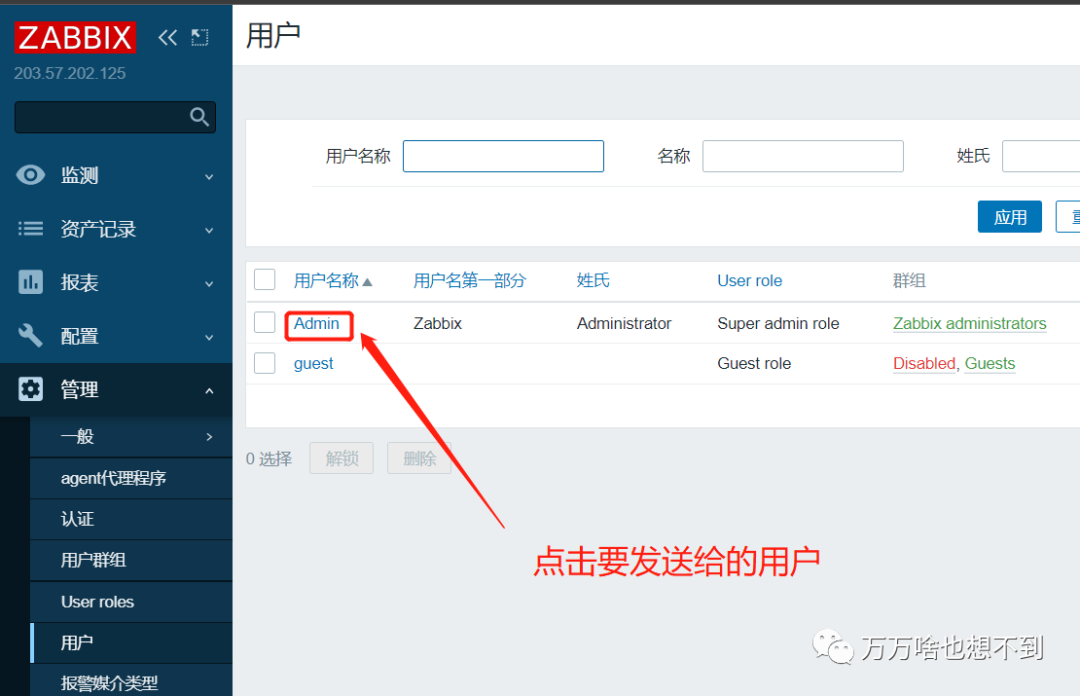Click the sort arrow beside 用户名称 header
This screenshot has height=696, width=1080.
click(367, 282)
